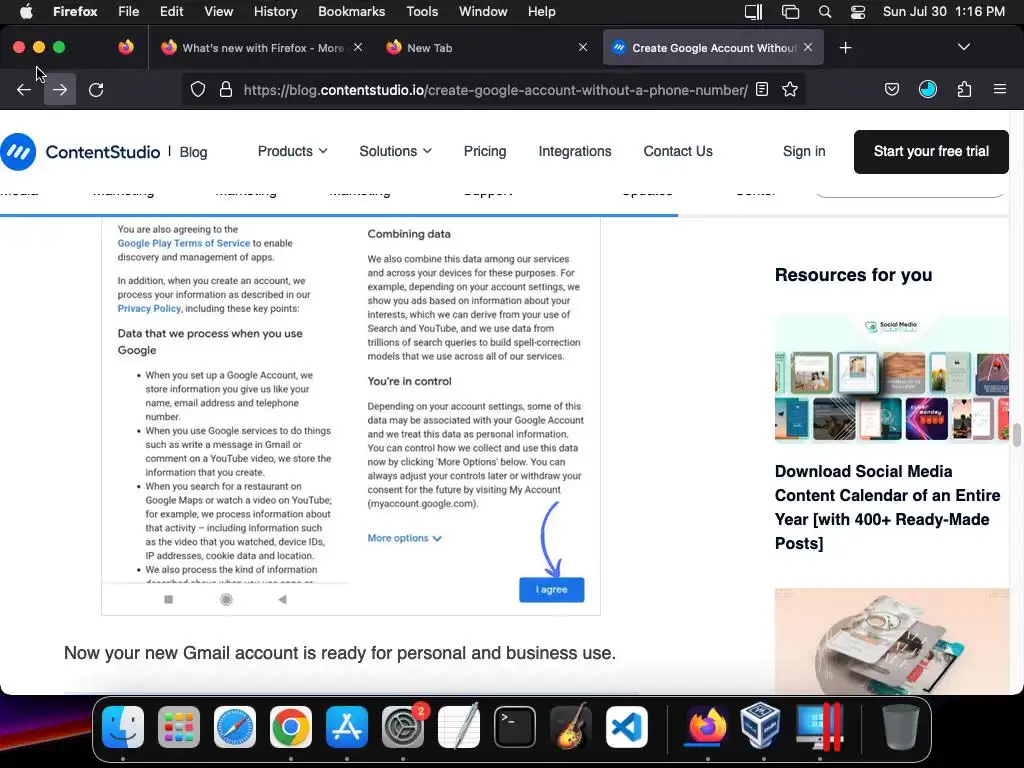Open the Pocket save icon
1024x768 pixels.
click(x=891, y=89)
